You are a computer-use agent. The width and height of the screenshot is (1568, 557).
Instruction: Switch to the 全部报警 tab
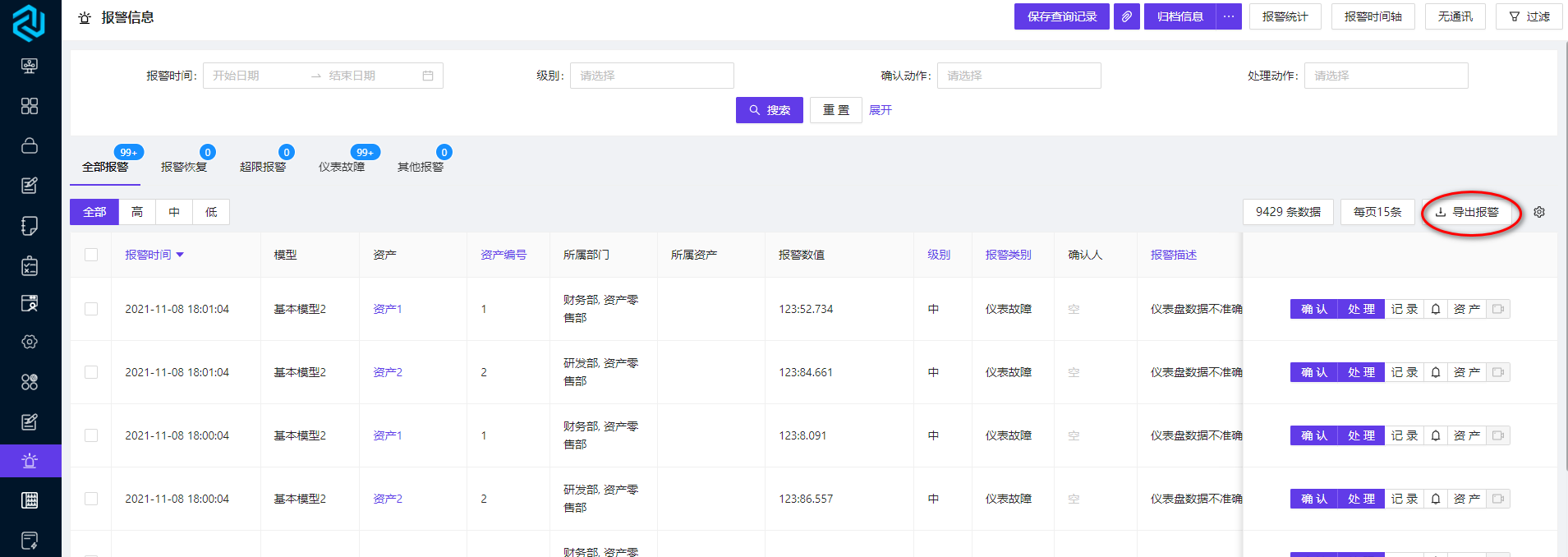click(x=105, y=167)
